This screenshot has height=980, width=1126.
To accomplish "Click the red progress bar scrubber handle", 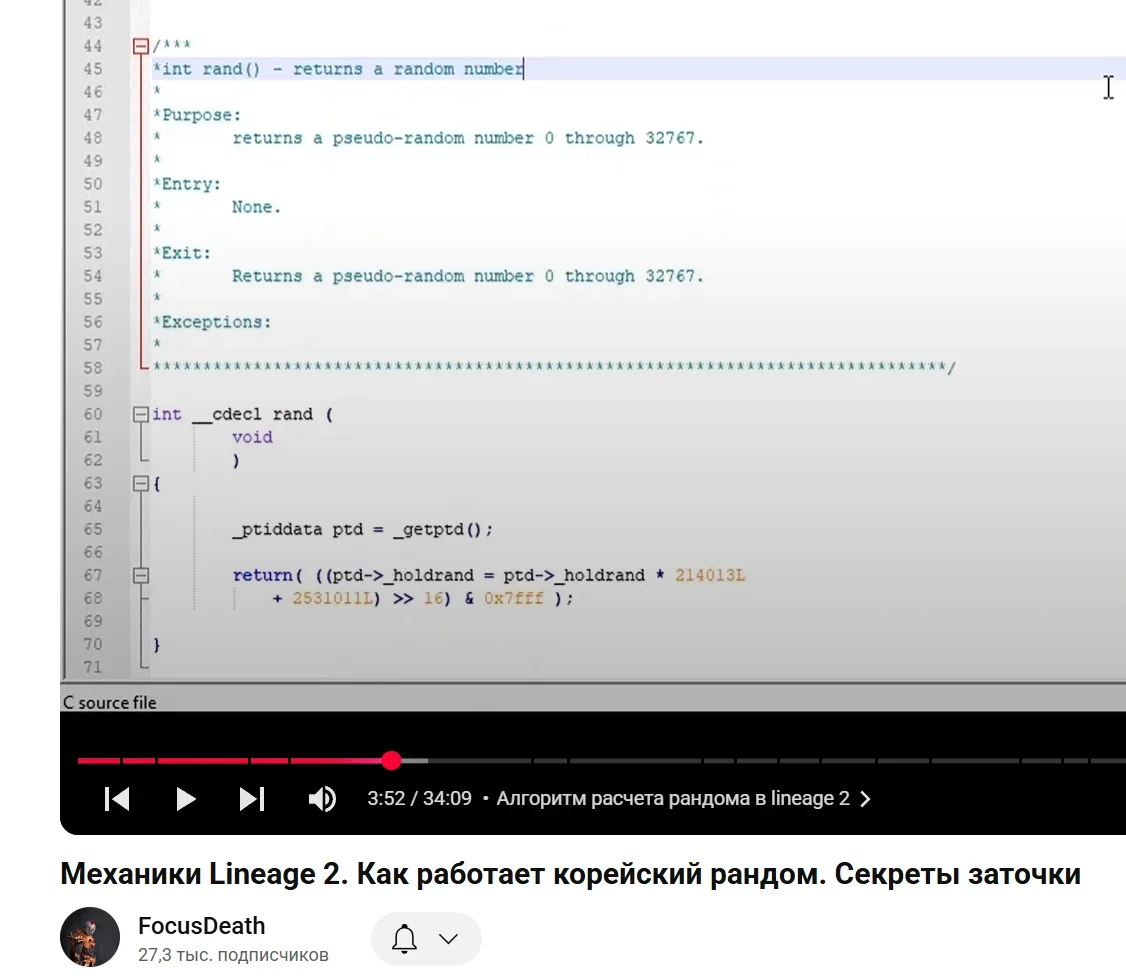I will 391,760.
